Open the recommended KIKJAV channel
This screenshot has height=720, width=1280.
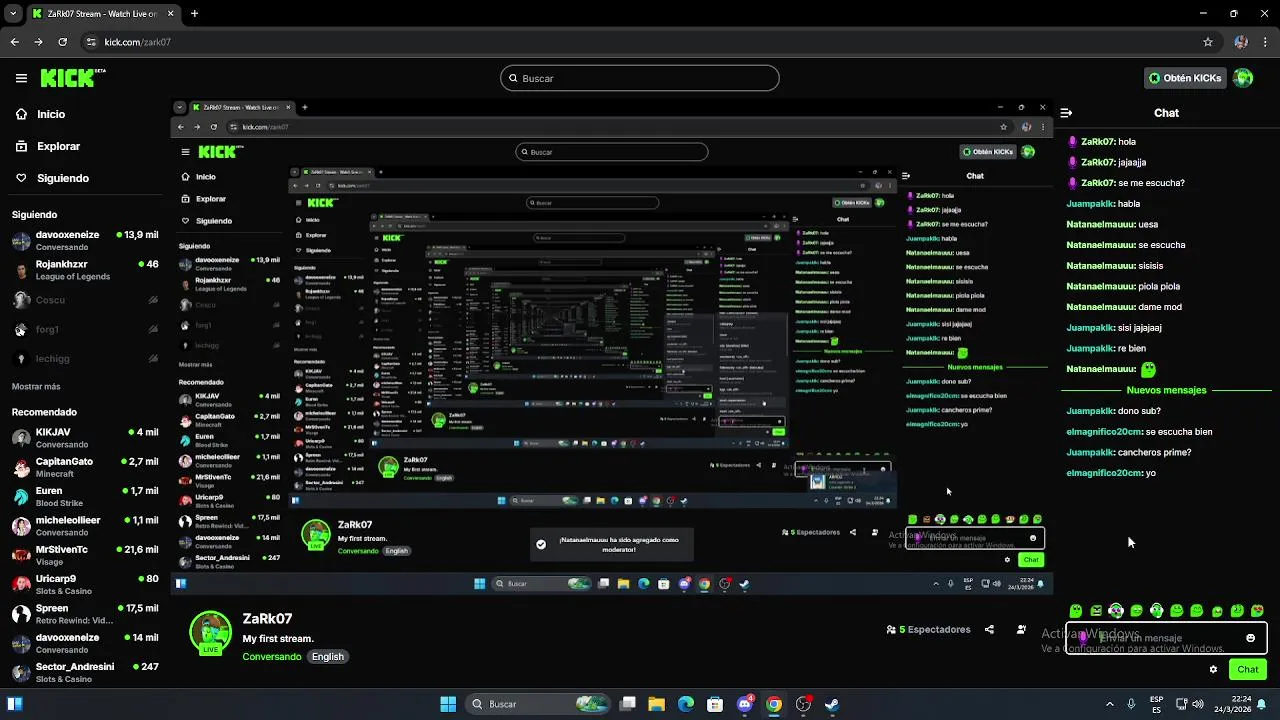[x=85, y=438]
